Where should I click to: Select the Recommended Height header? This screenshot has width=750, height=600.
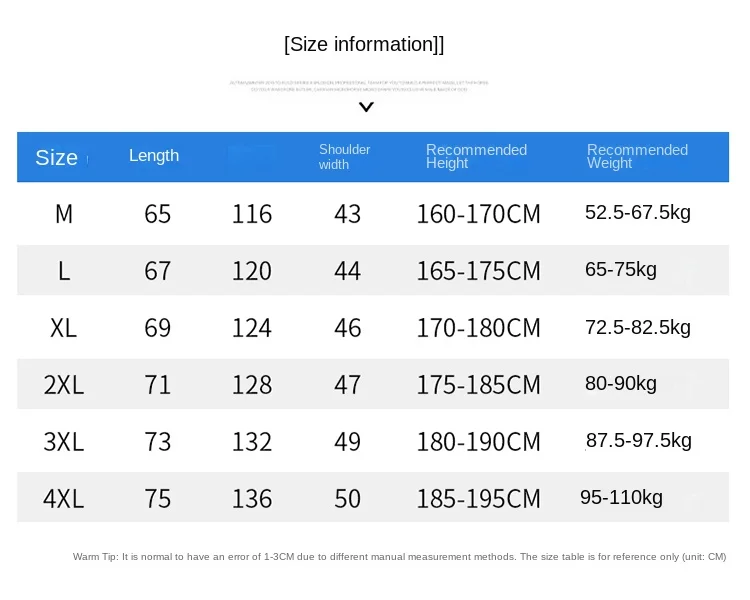(476, 157)
